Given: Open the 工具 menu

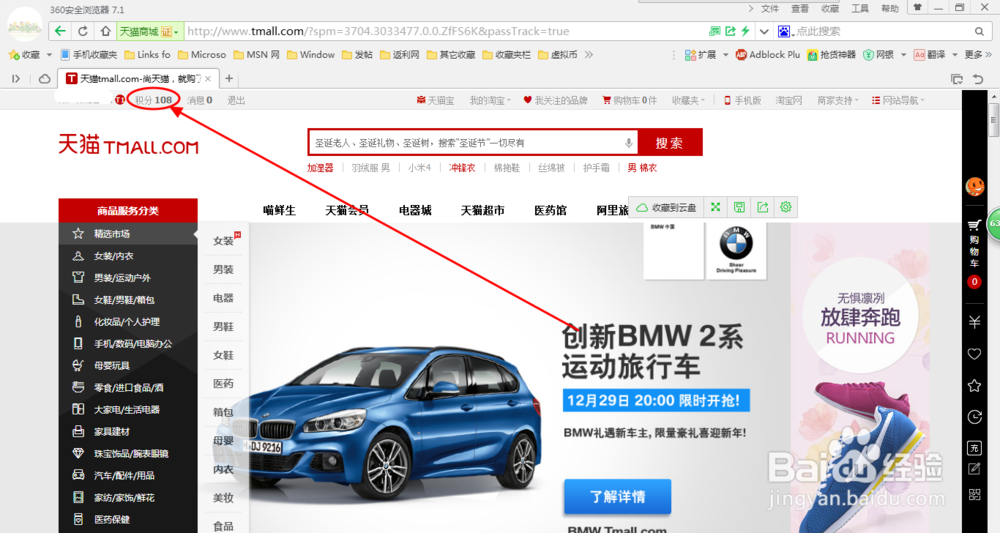Looking at the screenshot, I should tap(860, 8).
